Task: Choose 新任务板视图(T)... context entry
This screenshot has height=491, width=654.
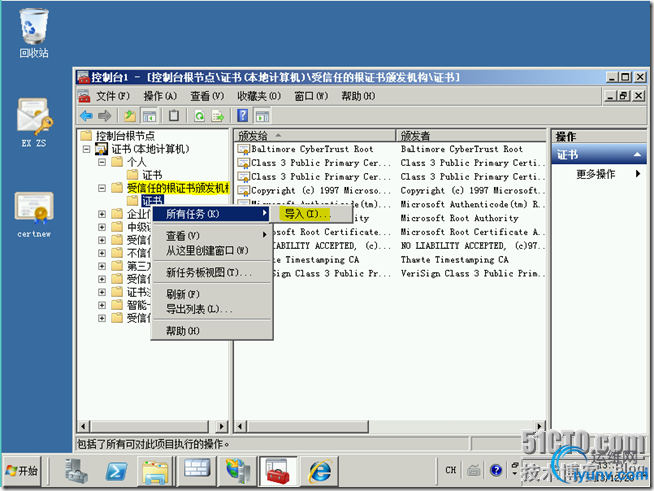Action: pyautogui.click(x=211, y=272)
